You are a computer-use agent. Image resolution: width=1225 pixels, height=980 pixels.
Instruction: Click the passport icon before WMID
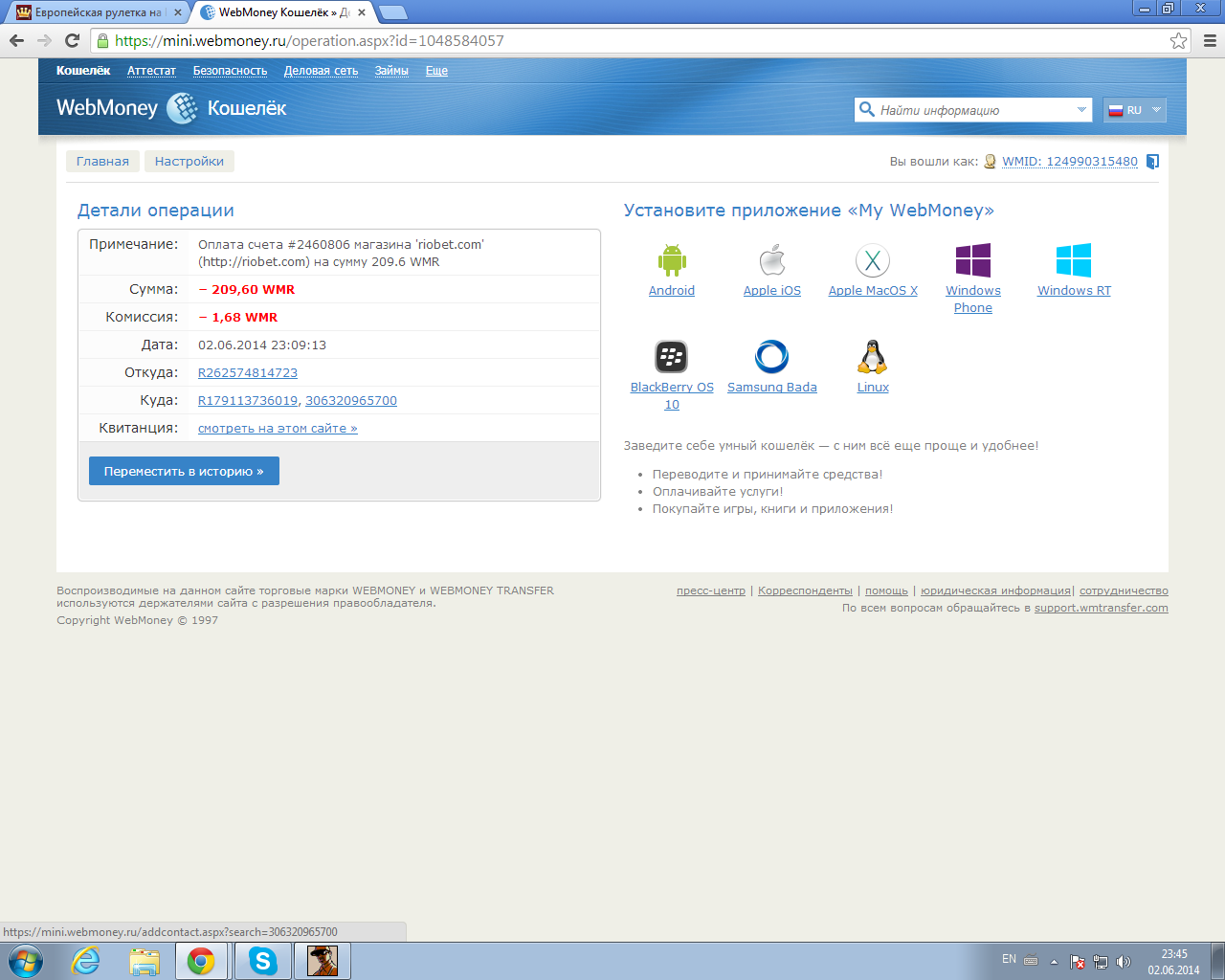point(991,162)
